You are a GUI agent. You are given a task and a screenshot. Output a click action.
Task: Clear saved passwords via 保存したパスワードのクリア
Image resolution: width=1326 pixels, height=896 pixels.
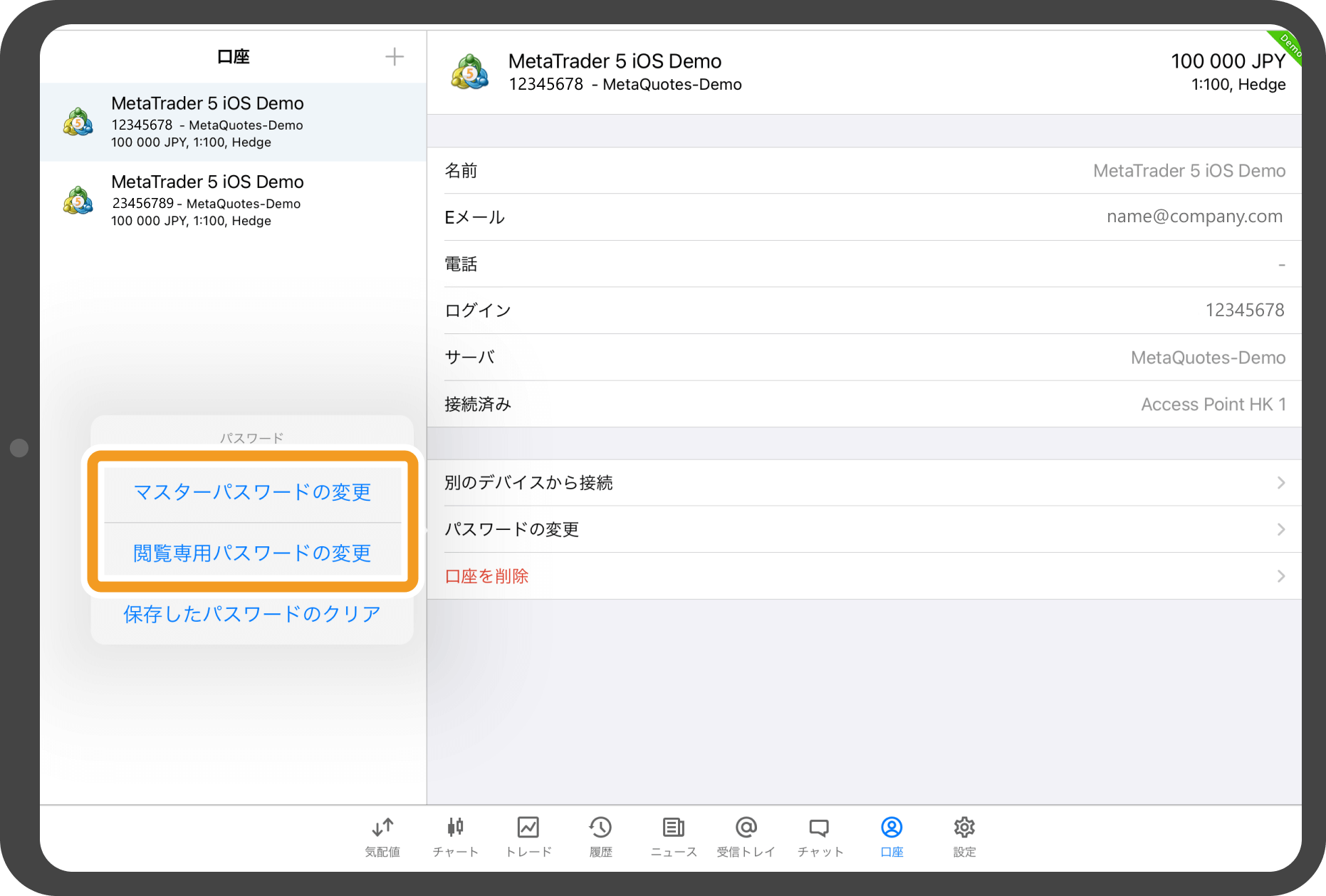pos(251,613)
